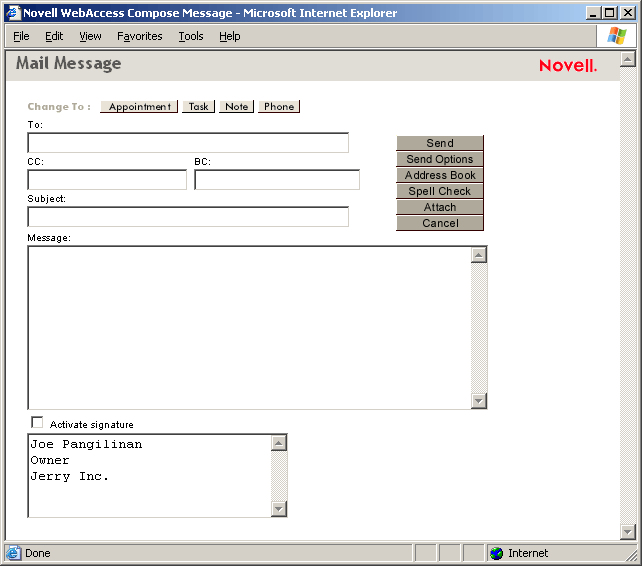
Task: Click the Windows flag throbber icon
Action: pos(617,36)
